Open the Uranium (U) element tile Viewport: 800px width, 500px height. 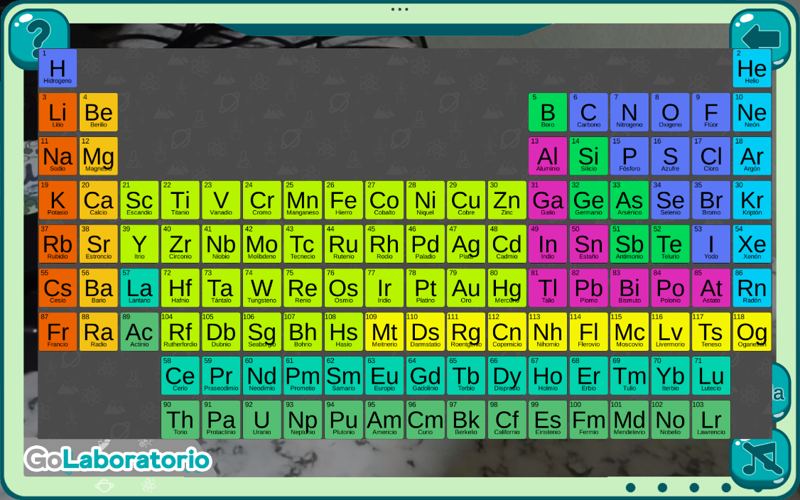pyautogui.click(x=262, y=419)
